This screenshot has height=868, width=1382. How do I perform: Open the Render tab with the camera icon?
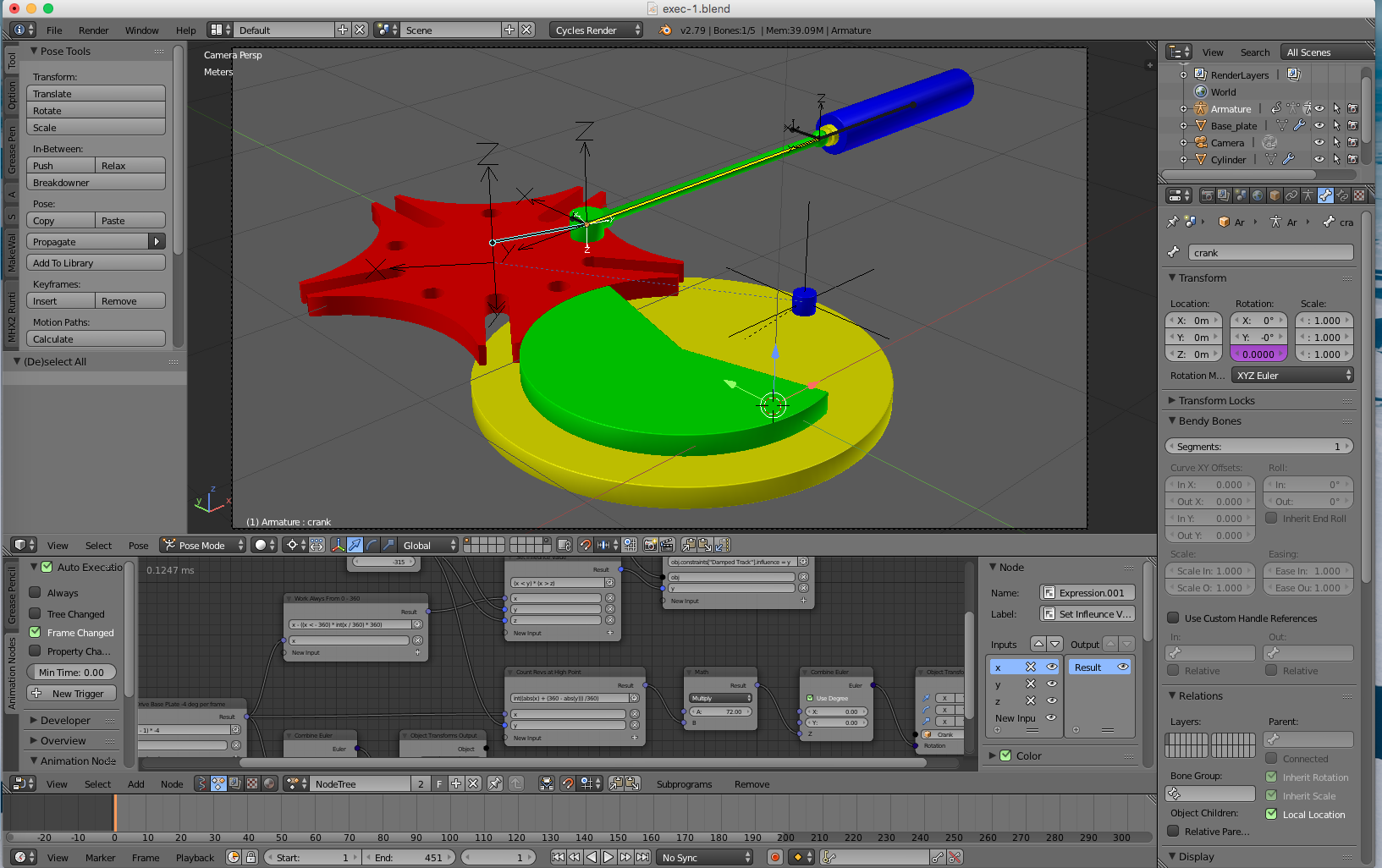[x=1209, y=195]
